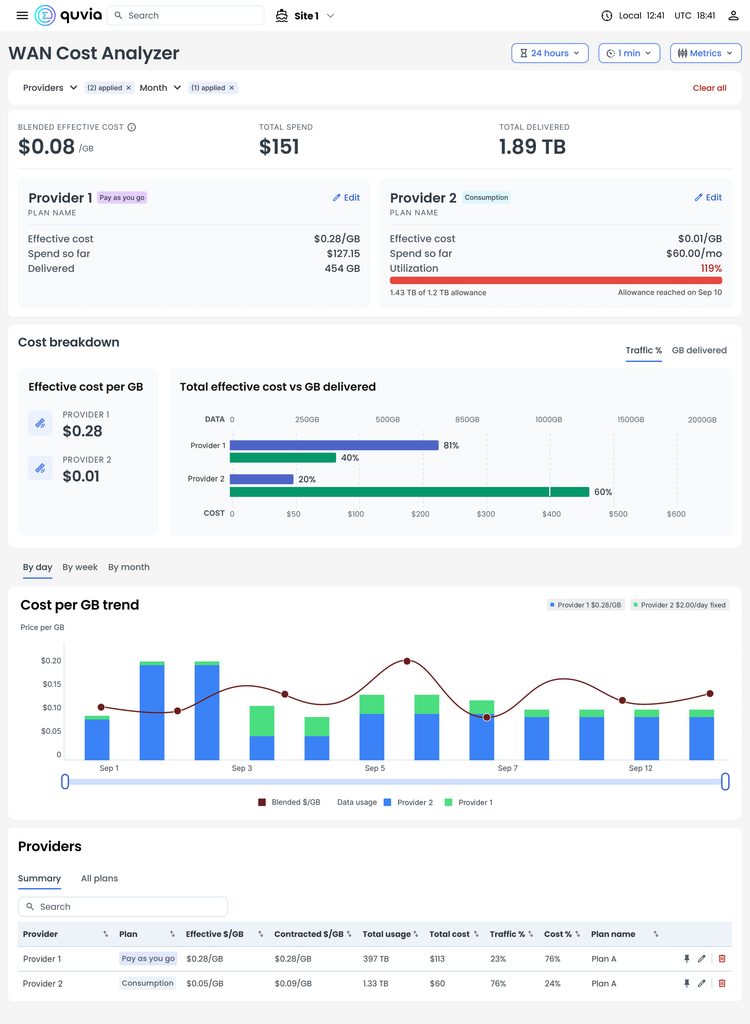Screen dimensions: 750x1024
Task: Open the hamburger navigation menu
Action: (x=22, y=16)
